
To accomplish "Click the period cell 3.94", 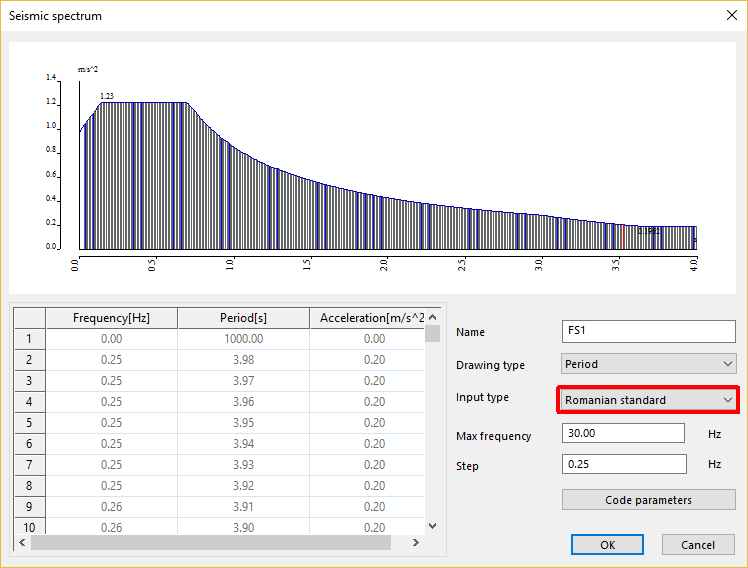I will 243,444.
